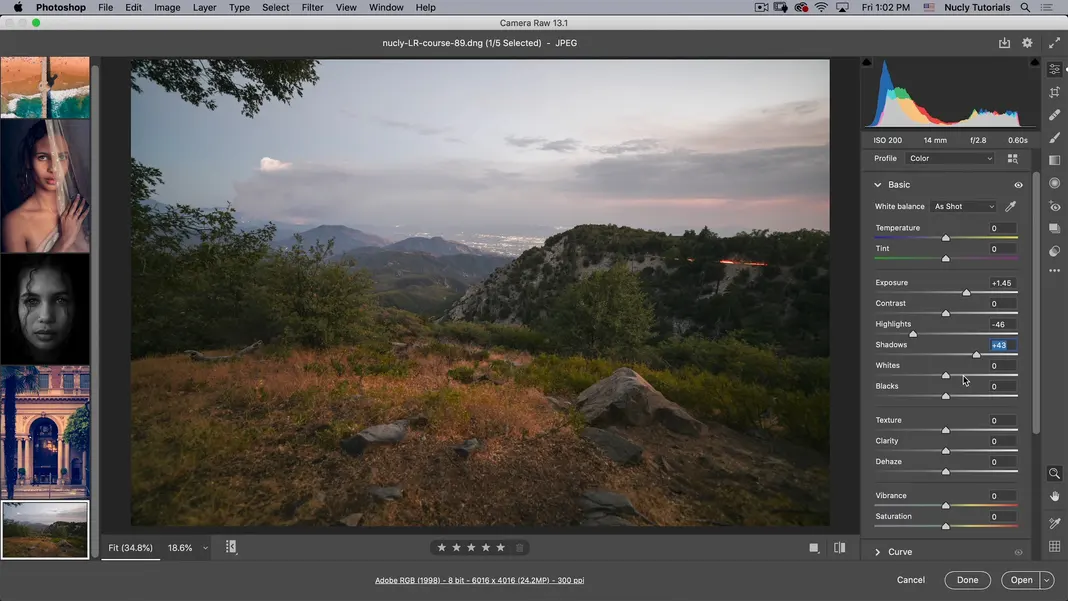Select the color portrait woman thumbnail
The width and height of the screenshot is (1068, 601).
tap(45, 186)
